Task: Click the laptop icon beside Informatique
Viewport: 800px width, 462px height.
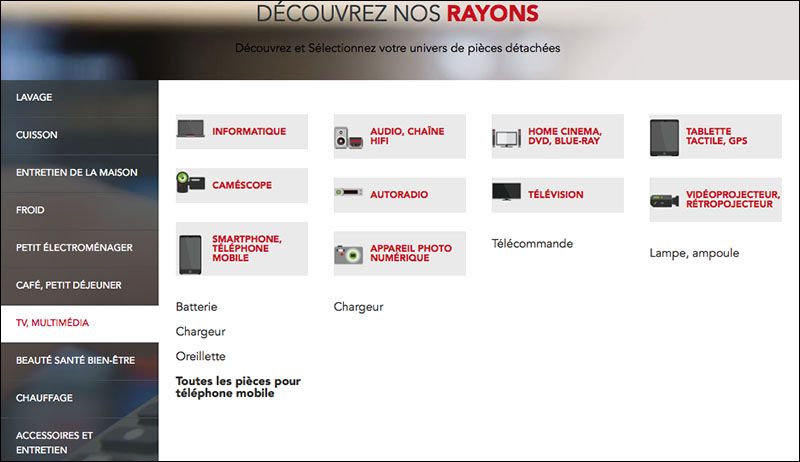Action: [192, 130]
